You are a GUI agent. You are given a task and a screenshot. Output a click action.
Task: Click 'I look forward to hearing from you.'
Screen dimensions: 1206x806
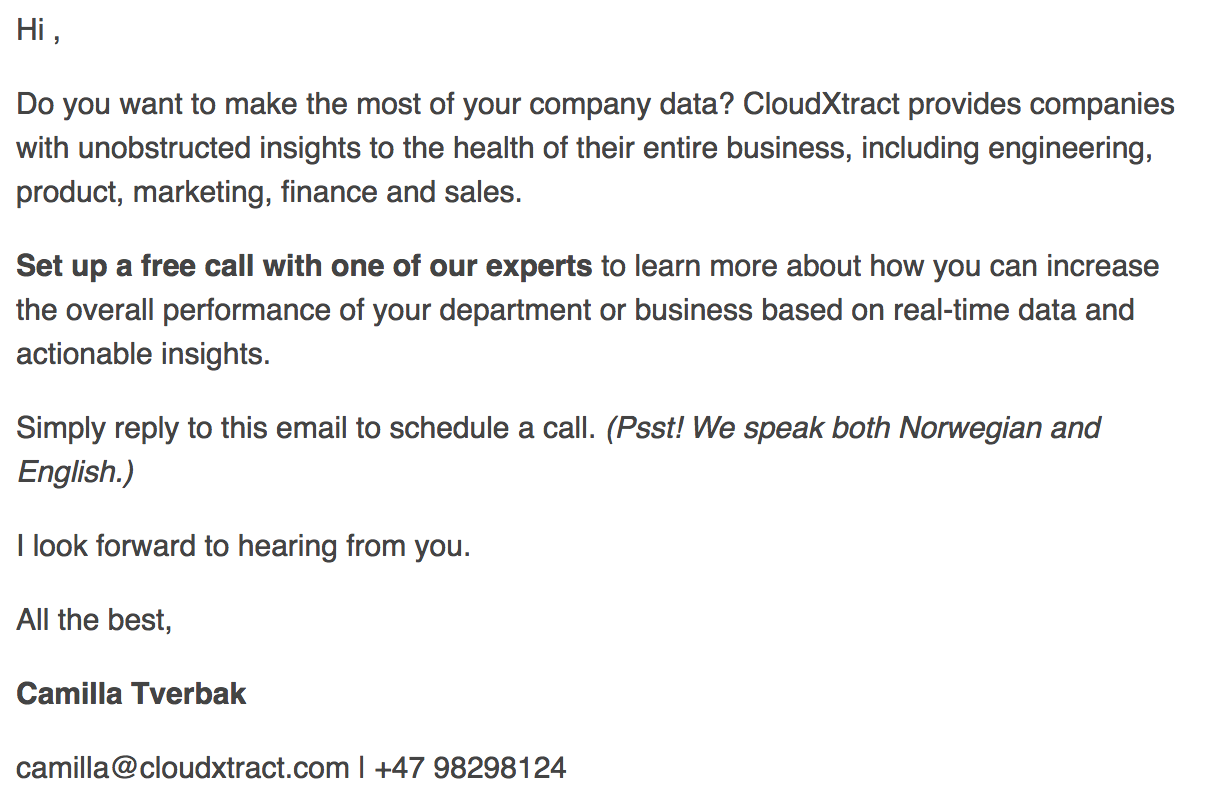coord(243,547)
